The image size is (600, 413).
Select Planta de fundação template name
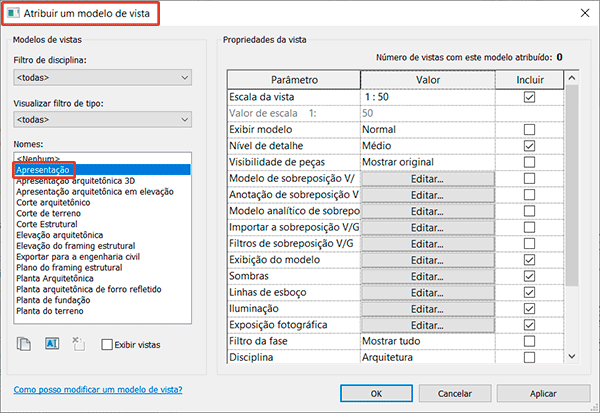coord(53,300)
